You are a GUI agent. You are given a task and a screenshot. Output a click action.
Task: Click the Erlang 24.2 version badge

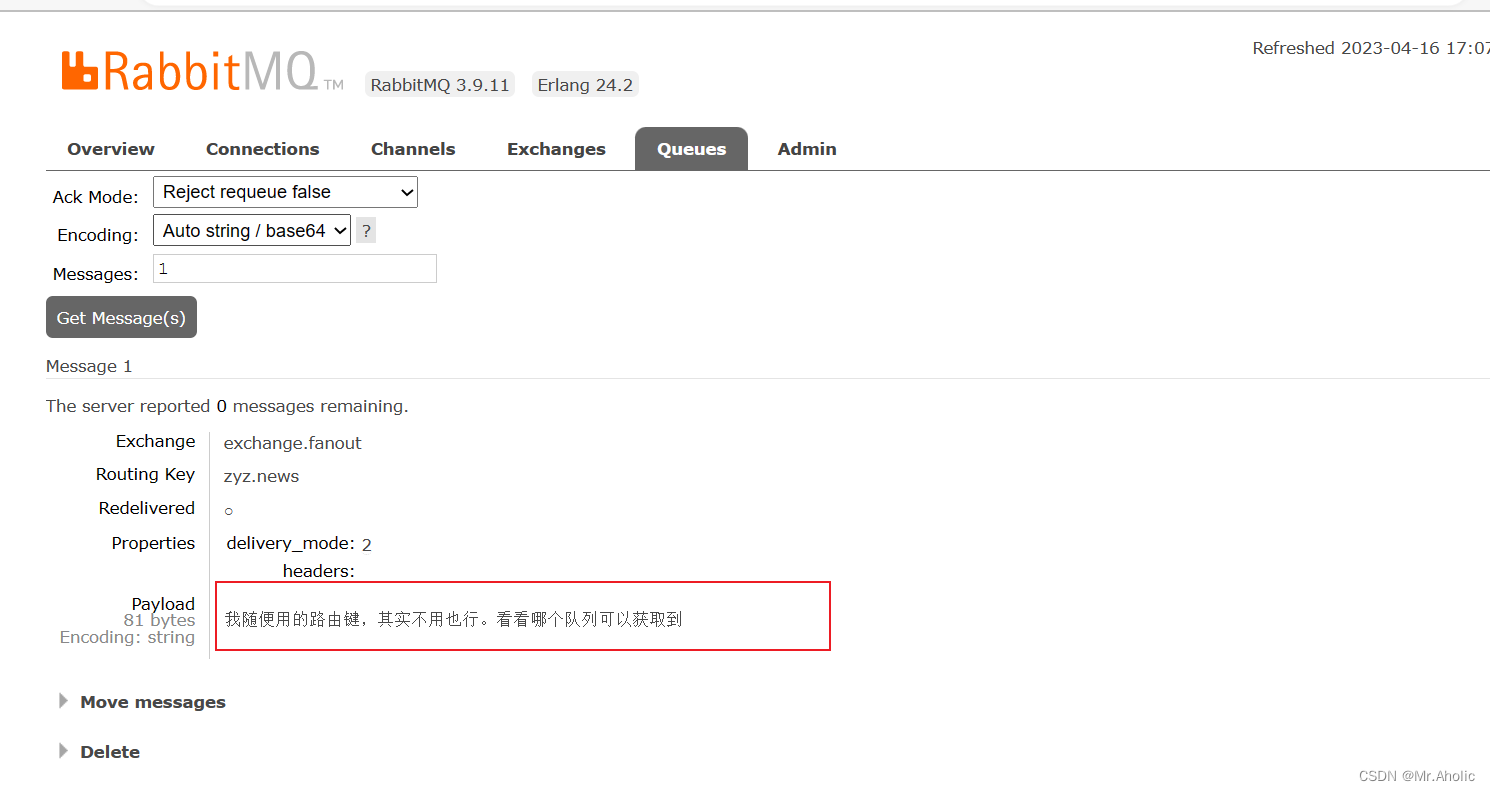coord(585,85)
